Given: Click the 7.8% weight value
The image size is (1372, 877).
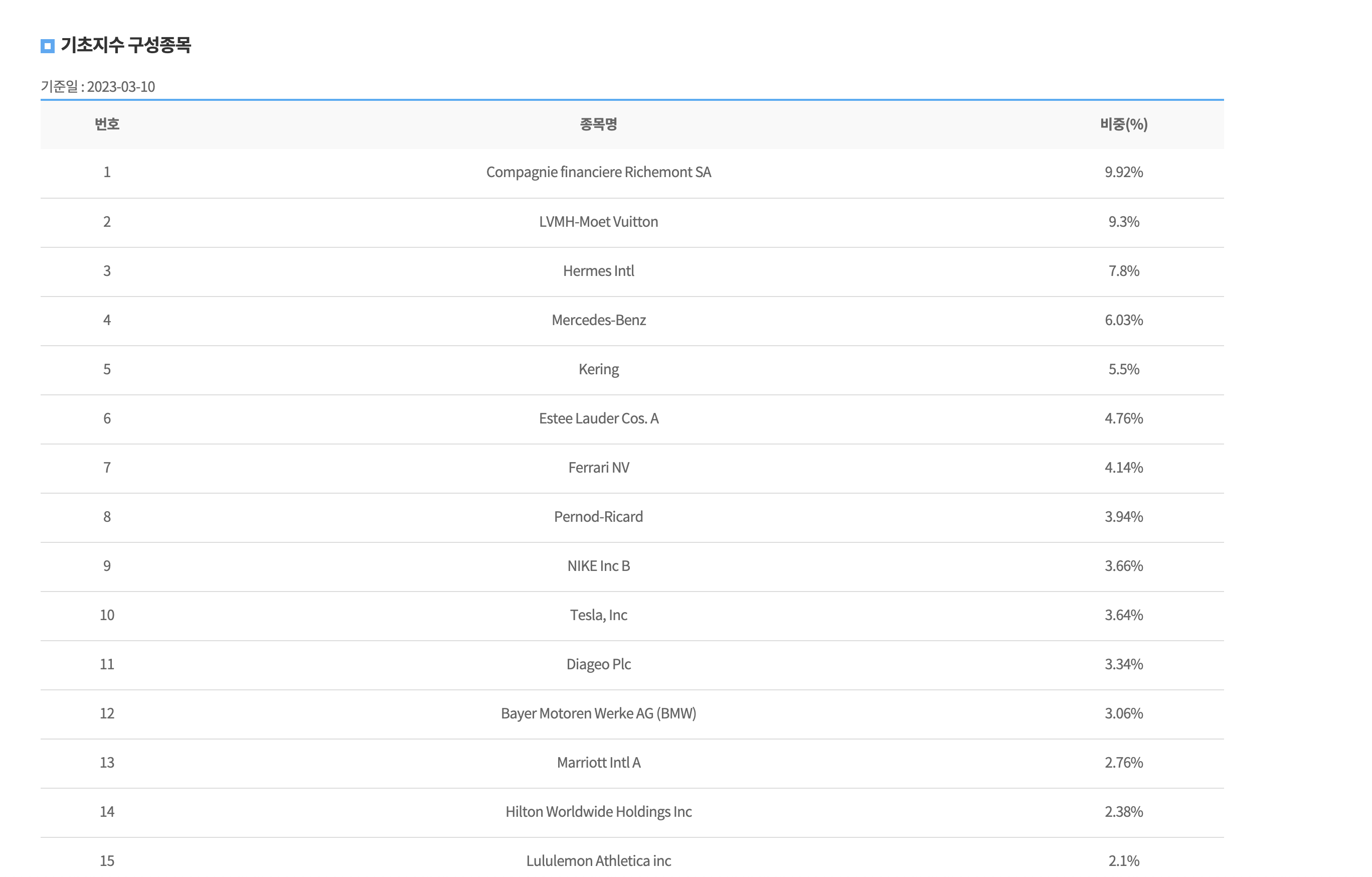Looking at the screenshot, I should point(1124,271).
